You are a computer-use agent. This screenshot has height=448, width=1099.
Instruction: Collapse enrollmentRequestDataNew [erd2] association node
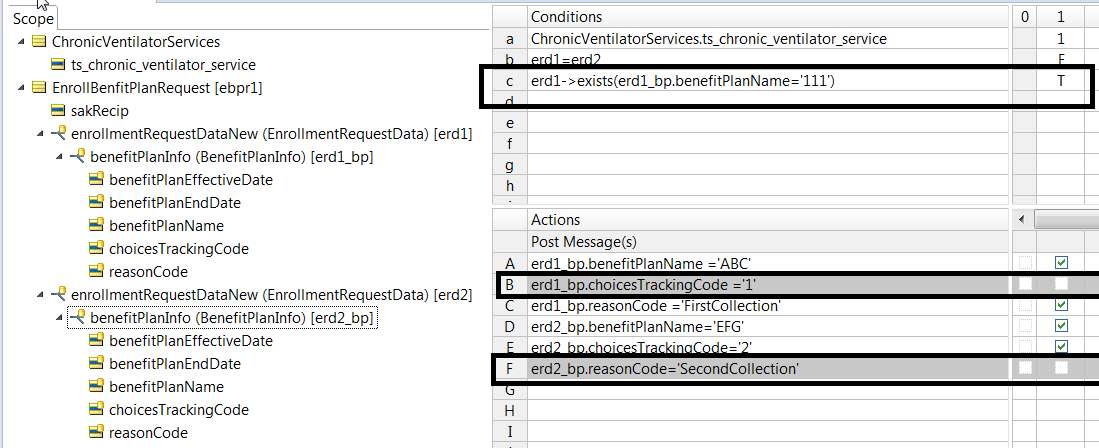[x=41, y=294]
